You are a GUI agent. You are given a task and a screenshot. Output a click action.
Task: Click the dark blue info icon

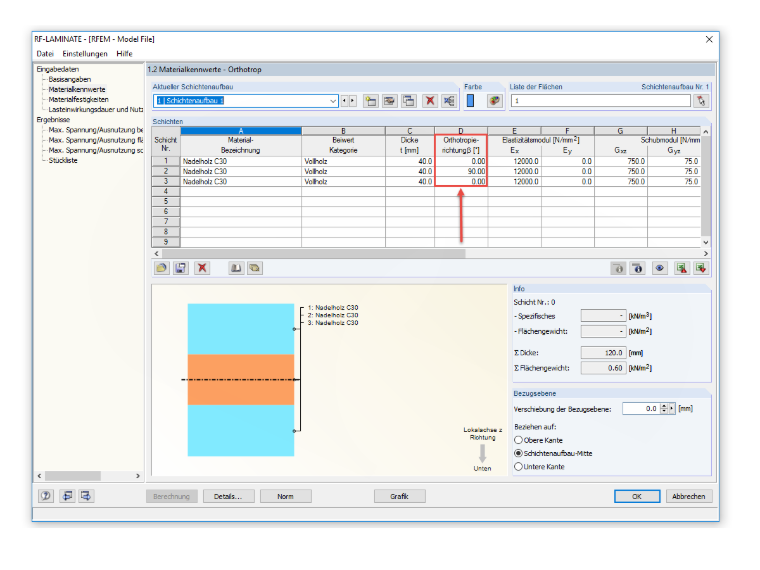point(638,269)
